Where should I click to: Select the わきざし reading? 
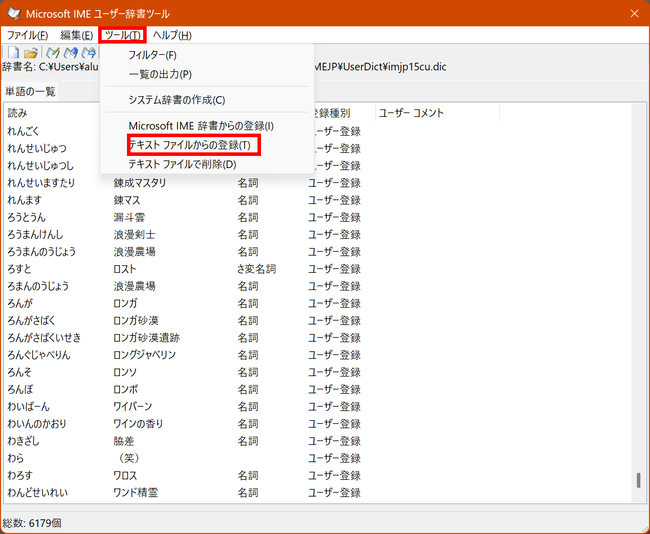(23, 441)
